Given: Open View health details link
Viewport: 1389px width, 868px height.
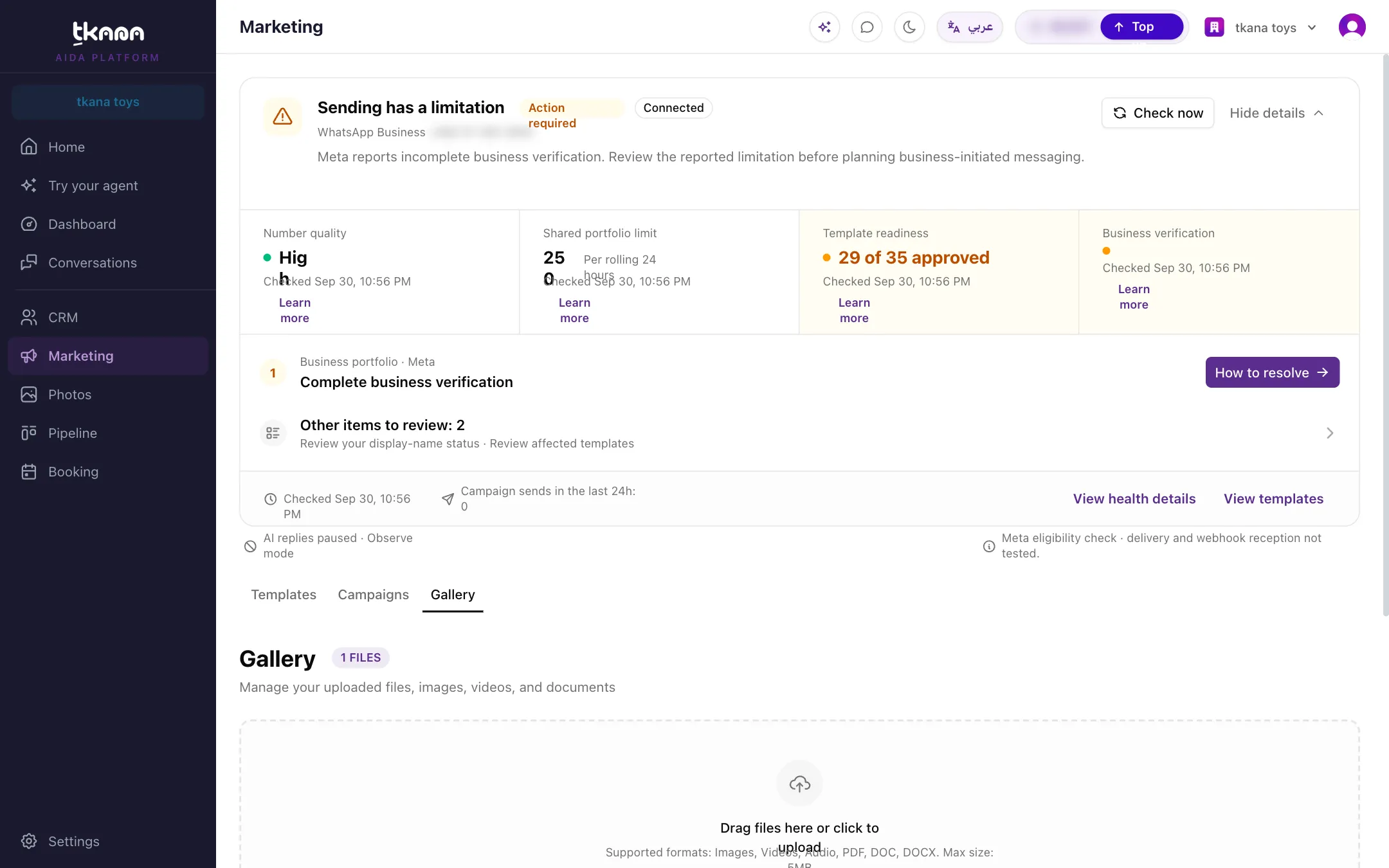Looking at the screenshot, I should [x=1134, y=499].
